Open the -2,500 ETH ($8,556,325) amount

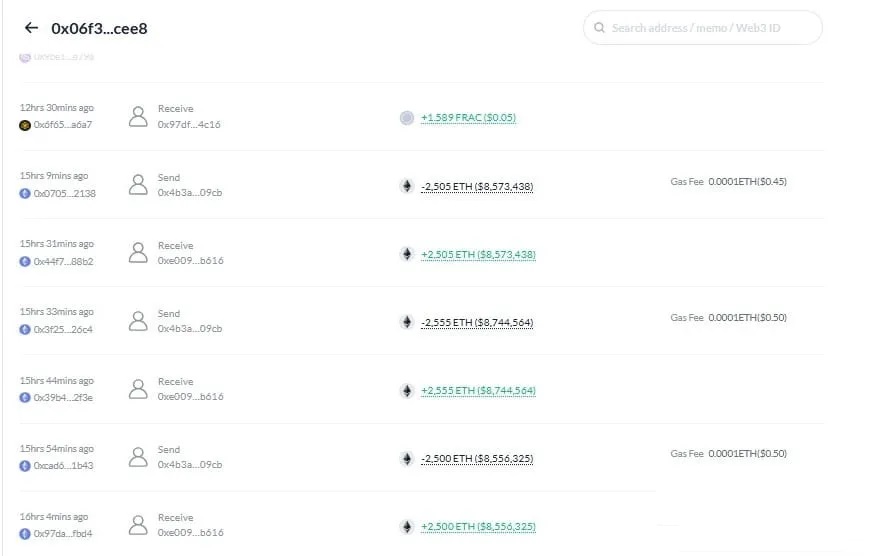[477, 458]
